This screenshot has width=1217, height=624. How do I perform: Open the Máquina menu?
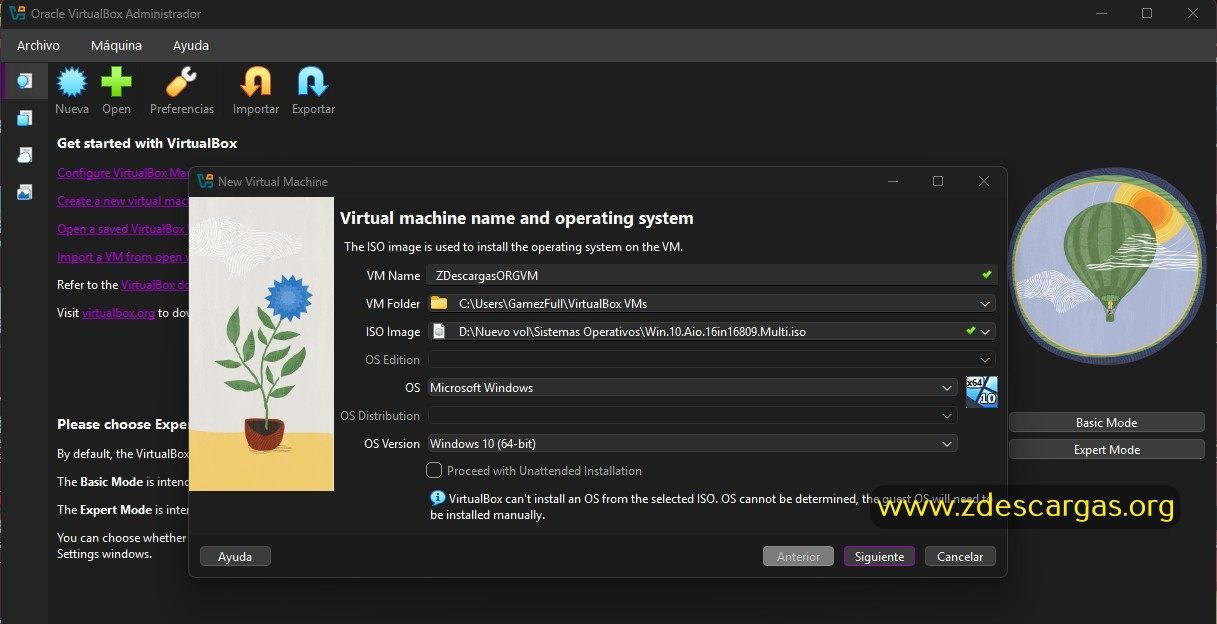click(x=116, y=45)
